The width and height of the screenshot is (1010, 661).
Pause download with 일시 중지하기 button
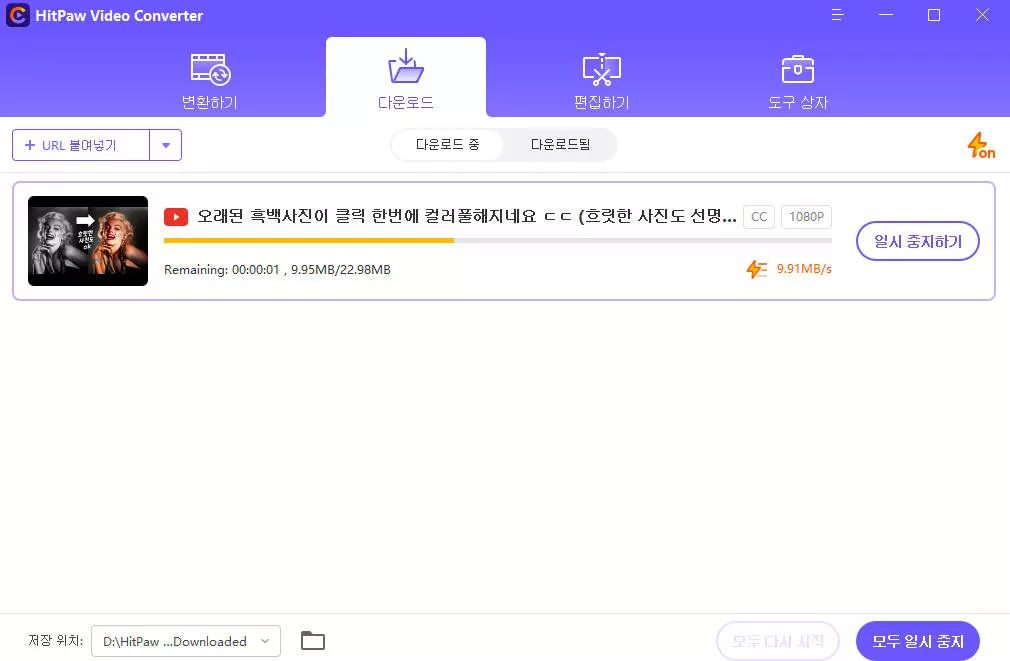click(x=917, y=241)
